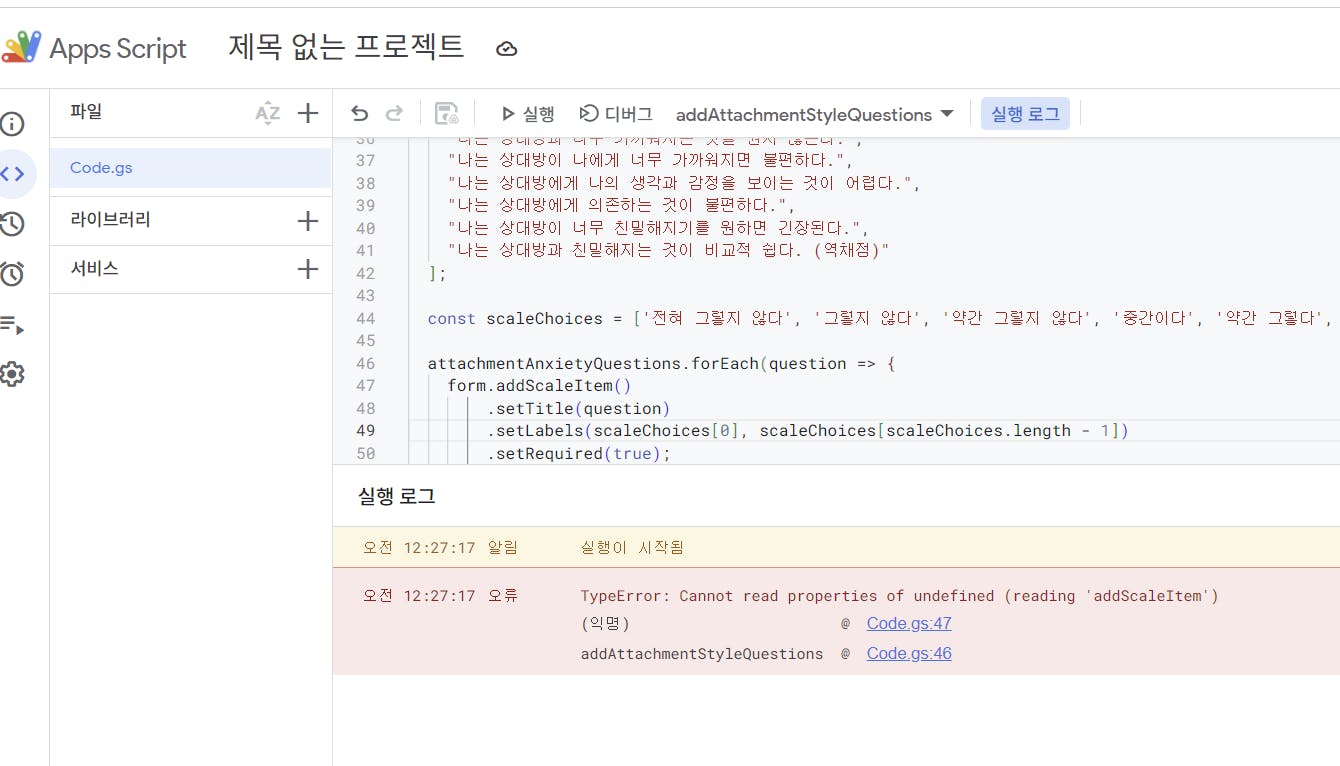Viewport: 1340px width, 766px height.
Task: Click the .setTitle(question) code line
Action: click(579, 409)
